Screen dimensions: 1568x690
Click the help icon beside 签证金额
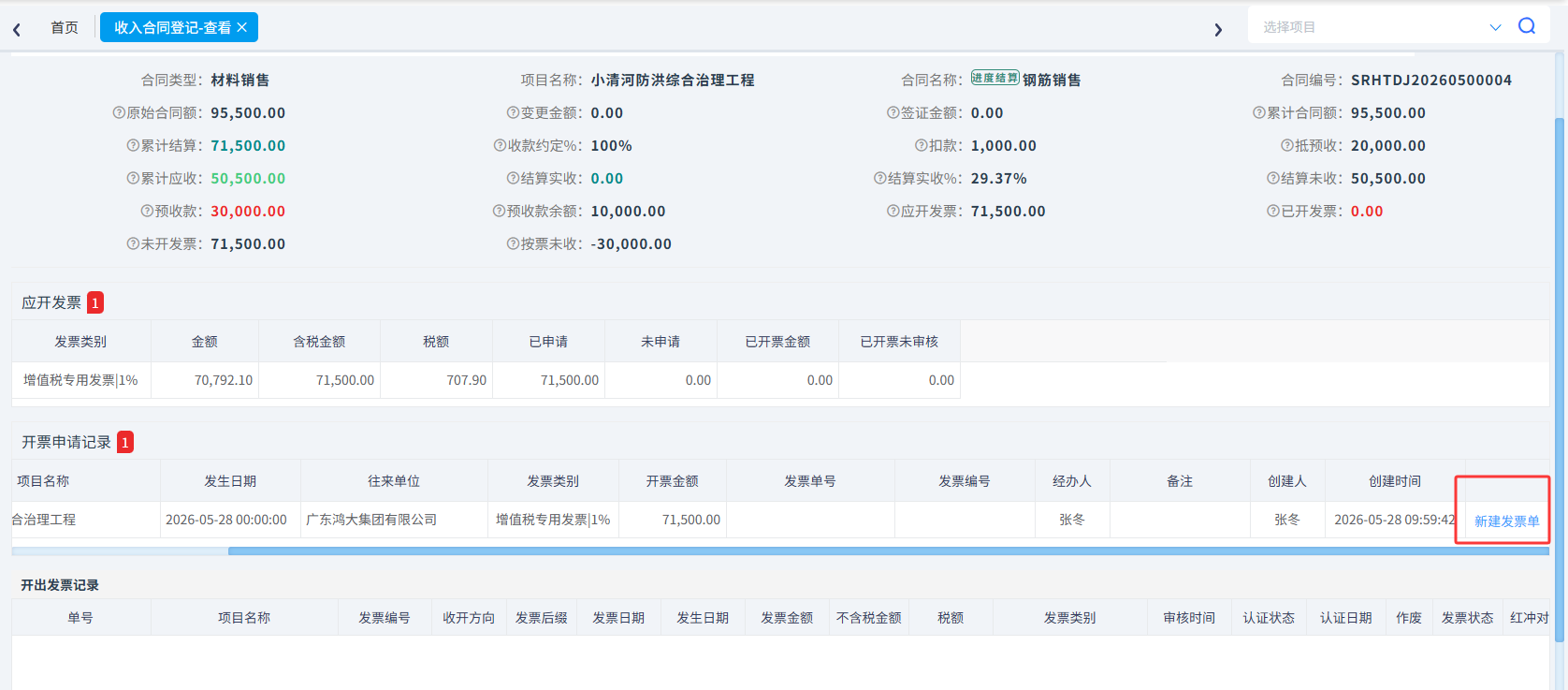(893, 112)
